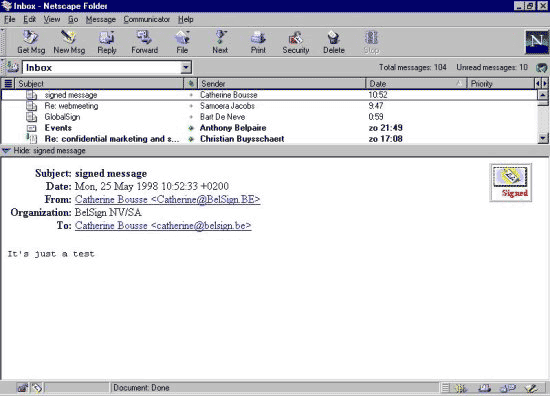Open the Message menu
550x396 pixels.
[x=101, y=19]
